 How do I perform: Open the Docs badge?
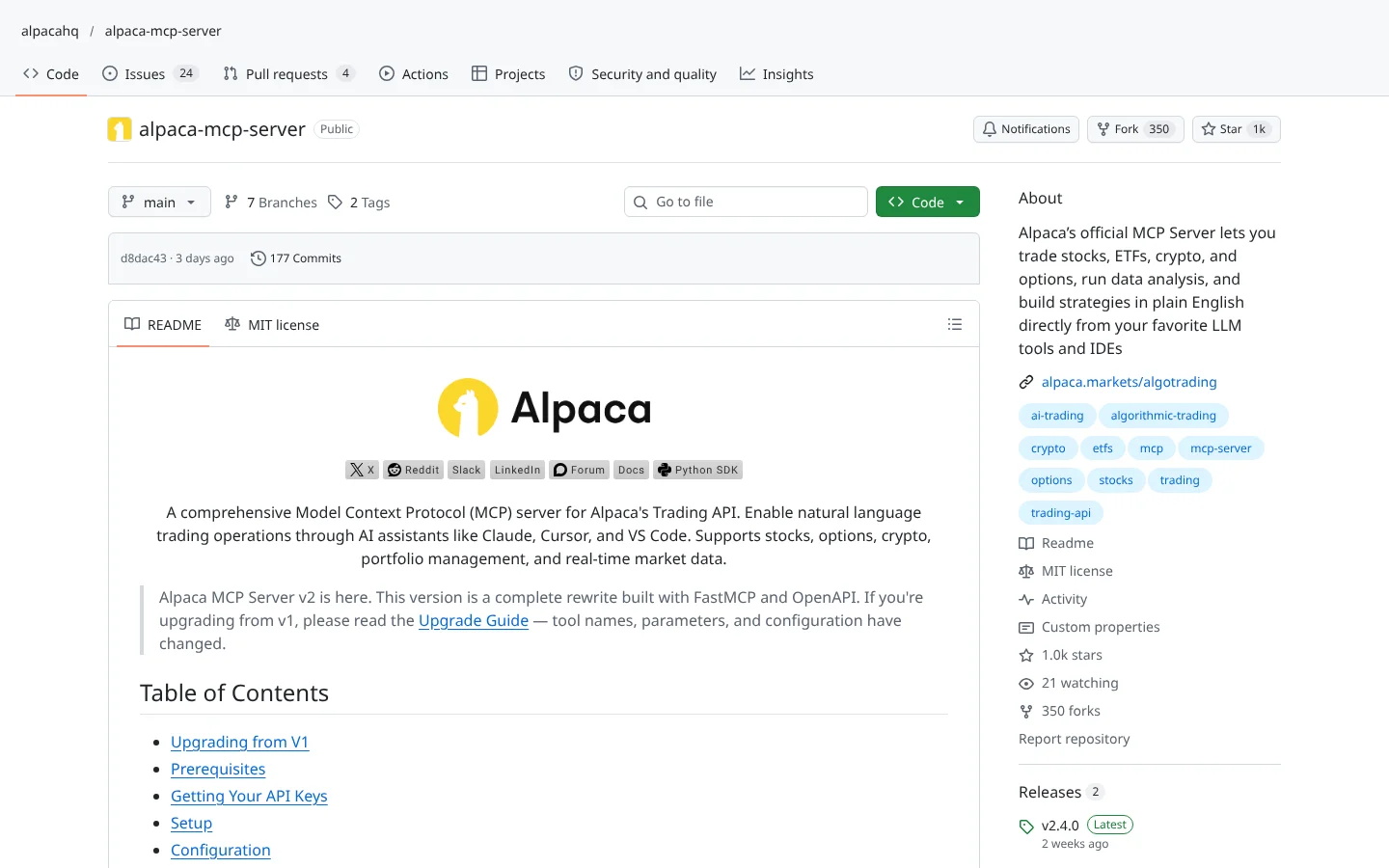point(631,470)
